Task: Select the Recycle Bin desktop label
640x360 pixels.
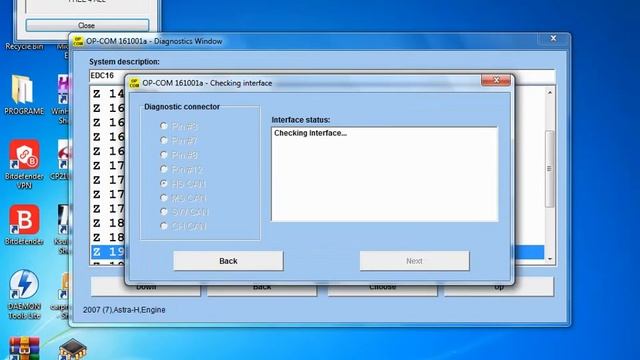Action: coord(24,47)
